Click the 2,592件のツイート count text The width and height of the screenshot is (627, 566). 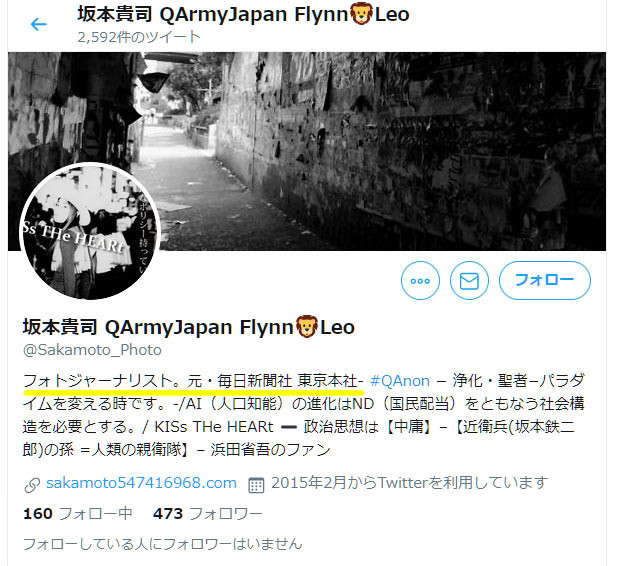(x=139, y=37)
